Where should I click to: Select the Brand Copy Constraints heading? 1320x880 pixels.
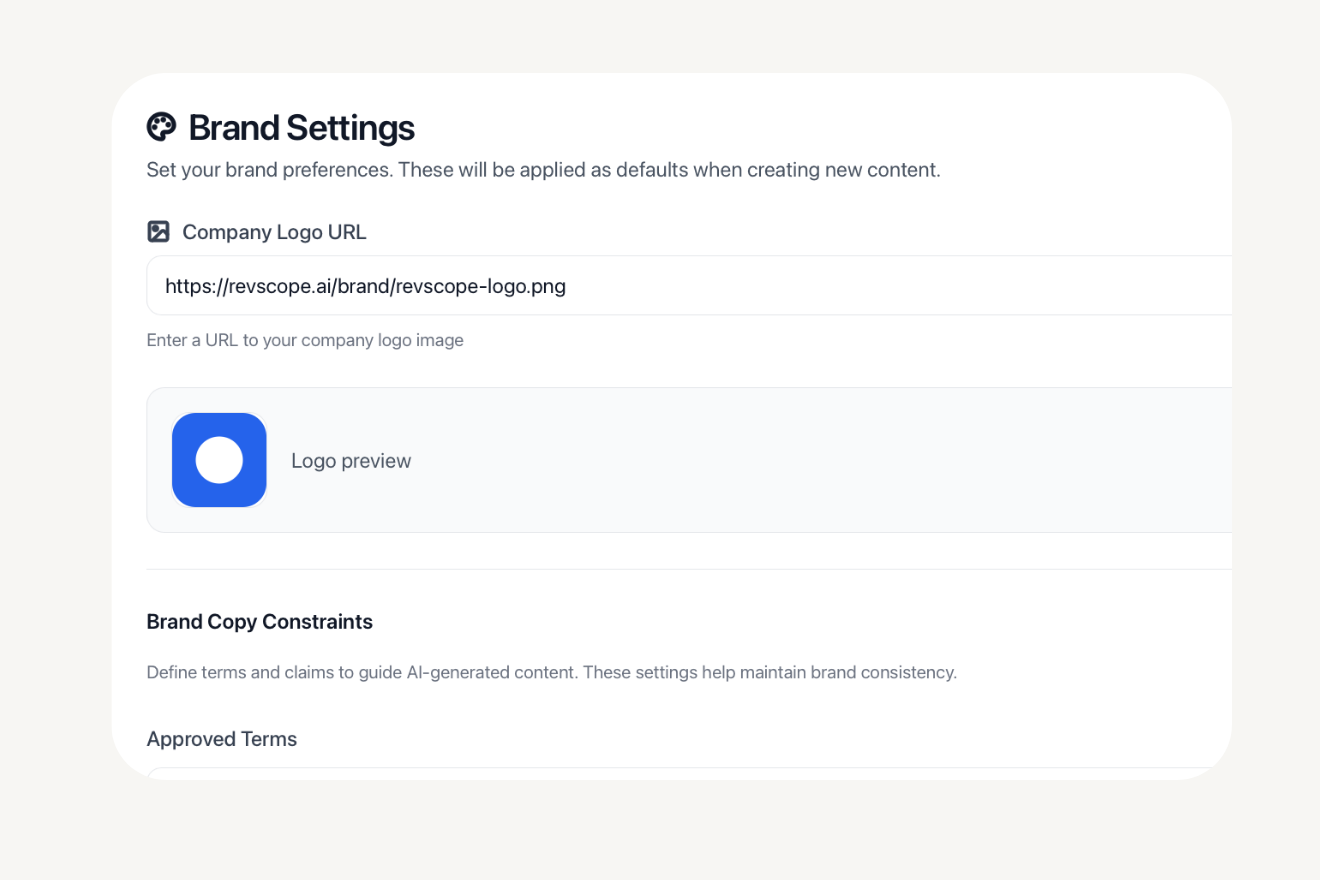(259, 622)
